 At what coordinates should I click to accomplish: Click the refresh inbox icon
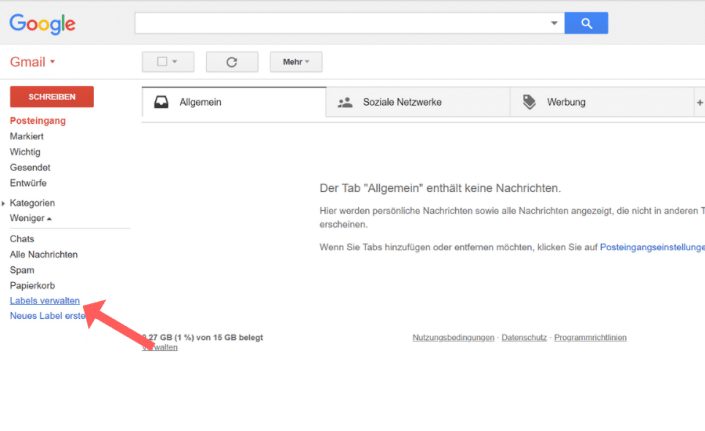click(x=232, y=62)
